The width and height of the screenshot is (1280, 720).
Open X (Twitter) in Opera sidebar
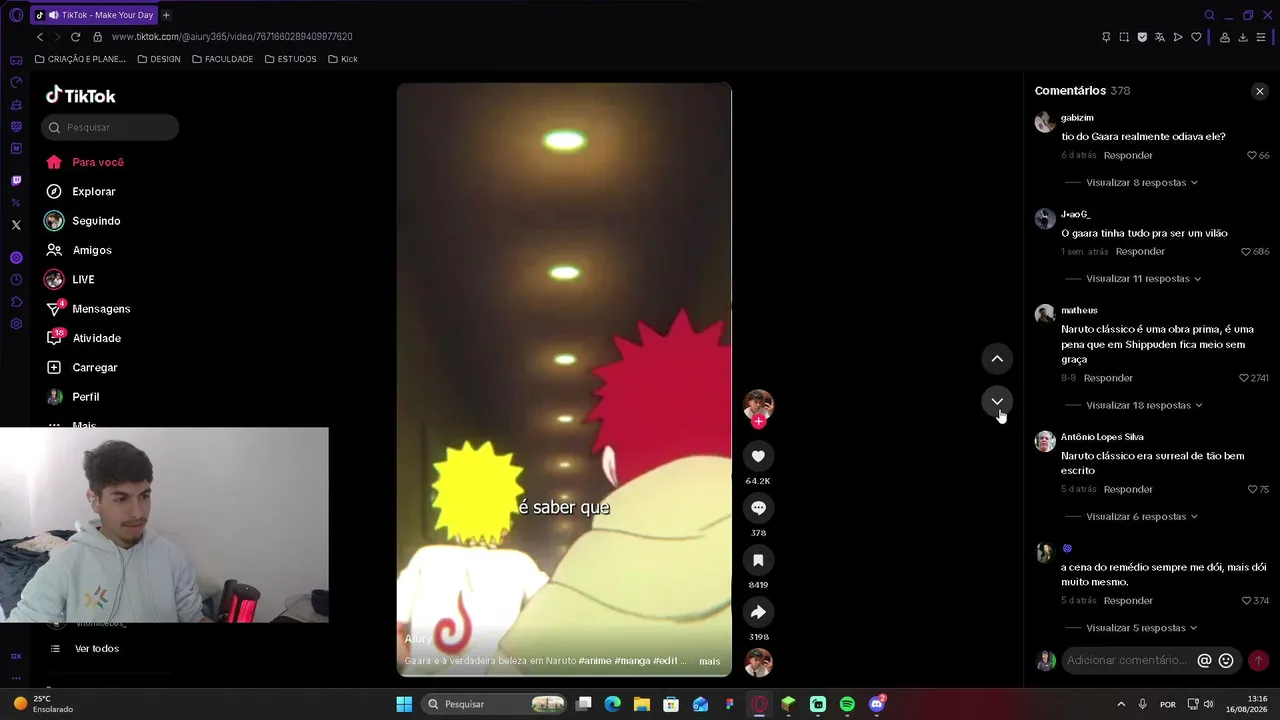tap(16, 225)
